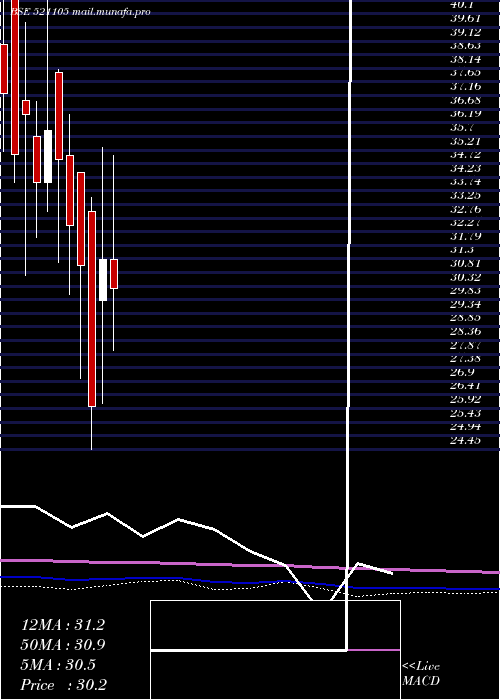Viewport: 500px width, 700px height.
Task: Click the 12MA : 31.2 readout
Action: [62, 625]
